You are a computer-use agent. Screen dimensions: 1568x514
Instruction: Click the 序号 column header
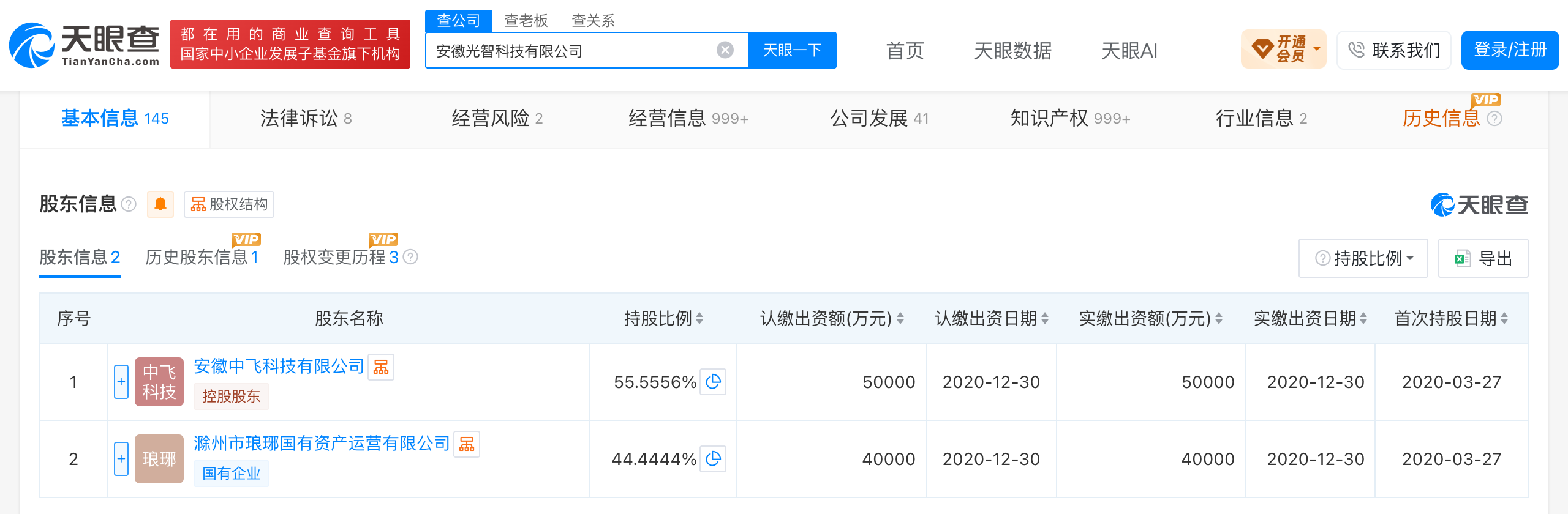[x=73, y=318]
